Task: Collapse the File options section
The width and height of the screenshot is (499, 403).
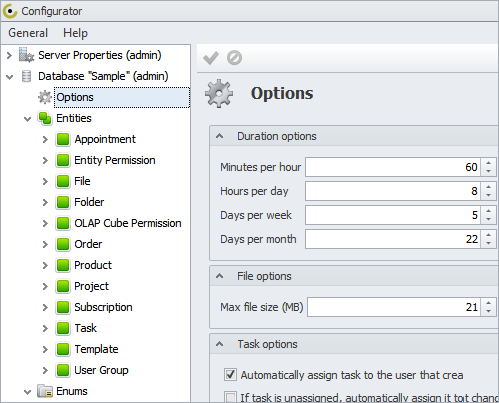Action: pyautogui.click(x=219, y=276)
